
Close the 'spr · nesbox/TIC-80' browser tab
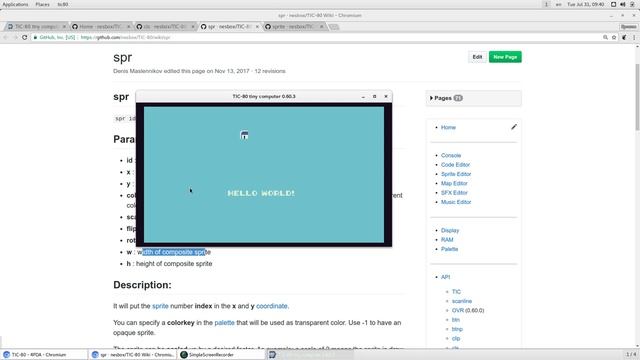tap(257, 27)
